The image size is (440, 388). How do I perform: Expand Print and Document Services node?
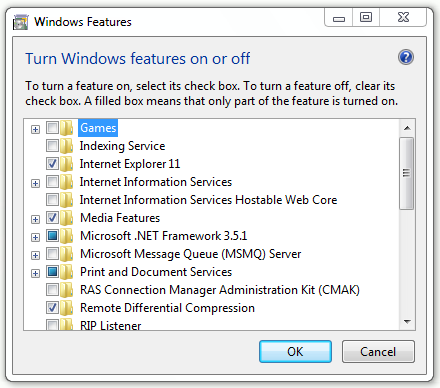pyautogui.click(x=35, y=273)
